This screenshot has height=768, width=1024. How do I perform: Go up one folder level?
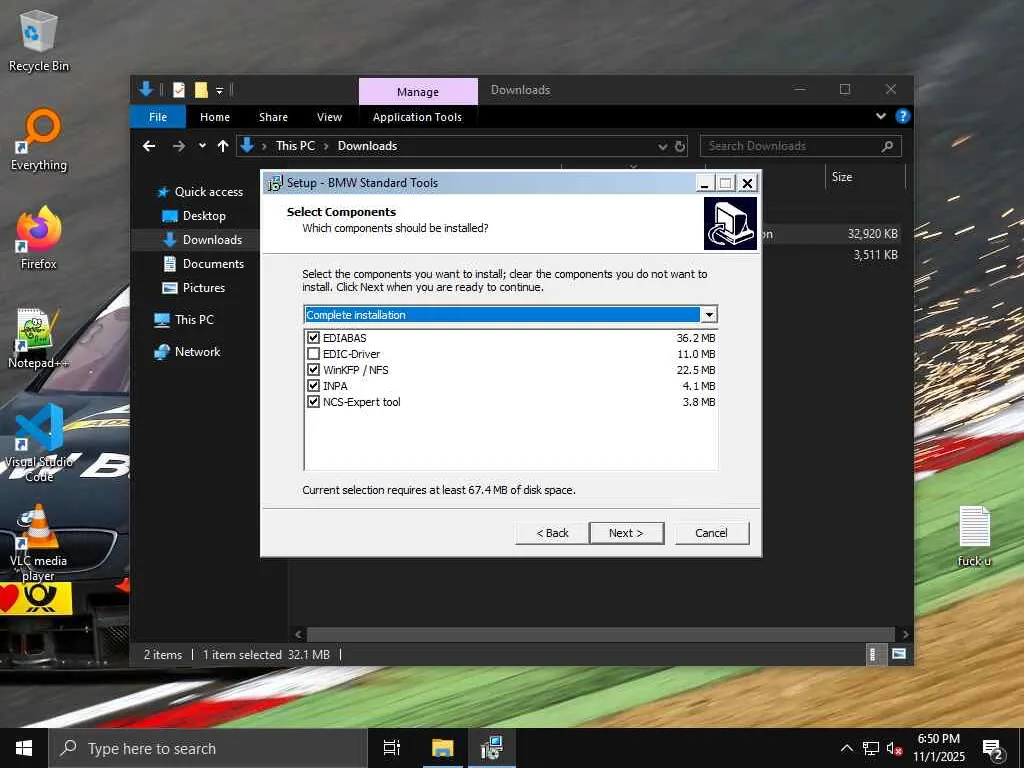coord(223,146)
